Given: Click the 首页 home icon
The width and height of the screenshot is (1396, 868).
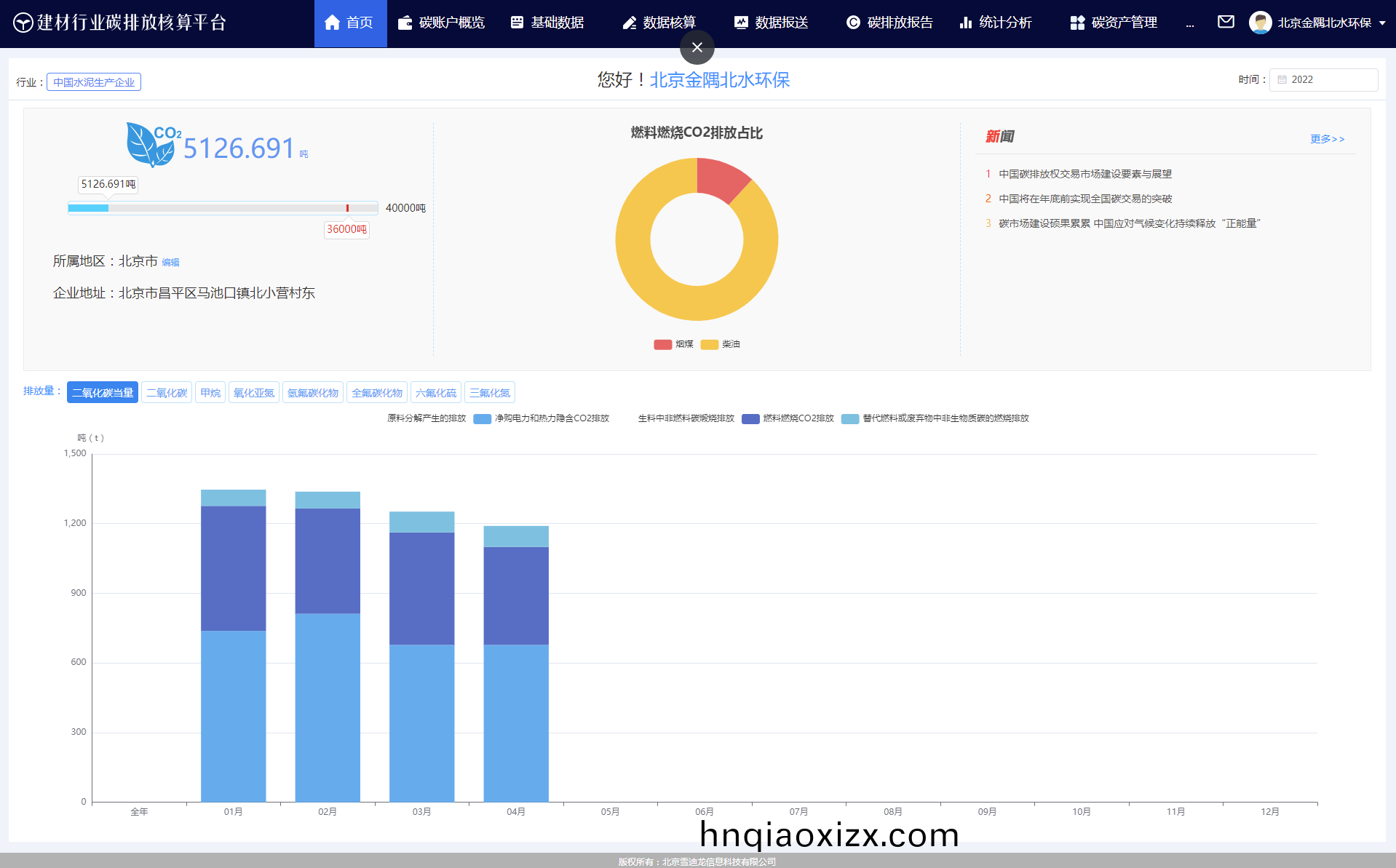Looking at the screenshot, I should [x=332, y=23].
